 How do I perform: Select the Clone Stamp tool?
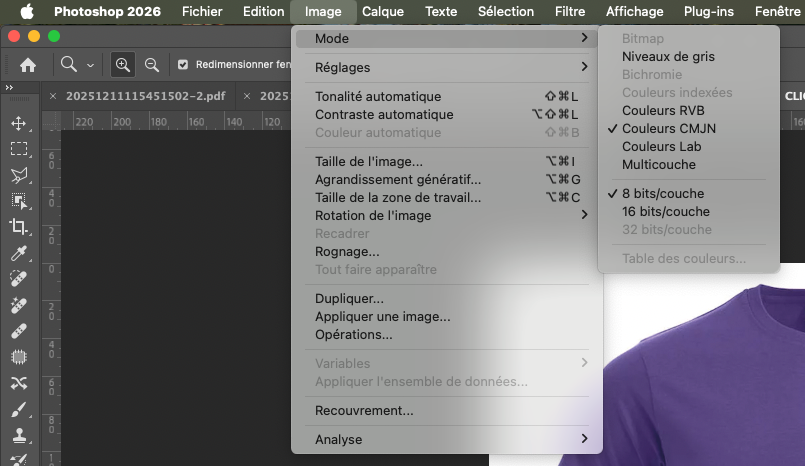click(19, 435)
